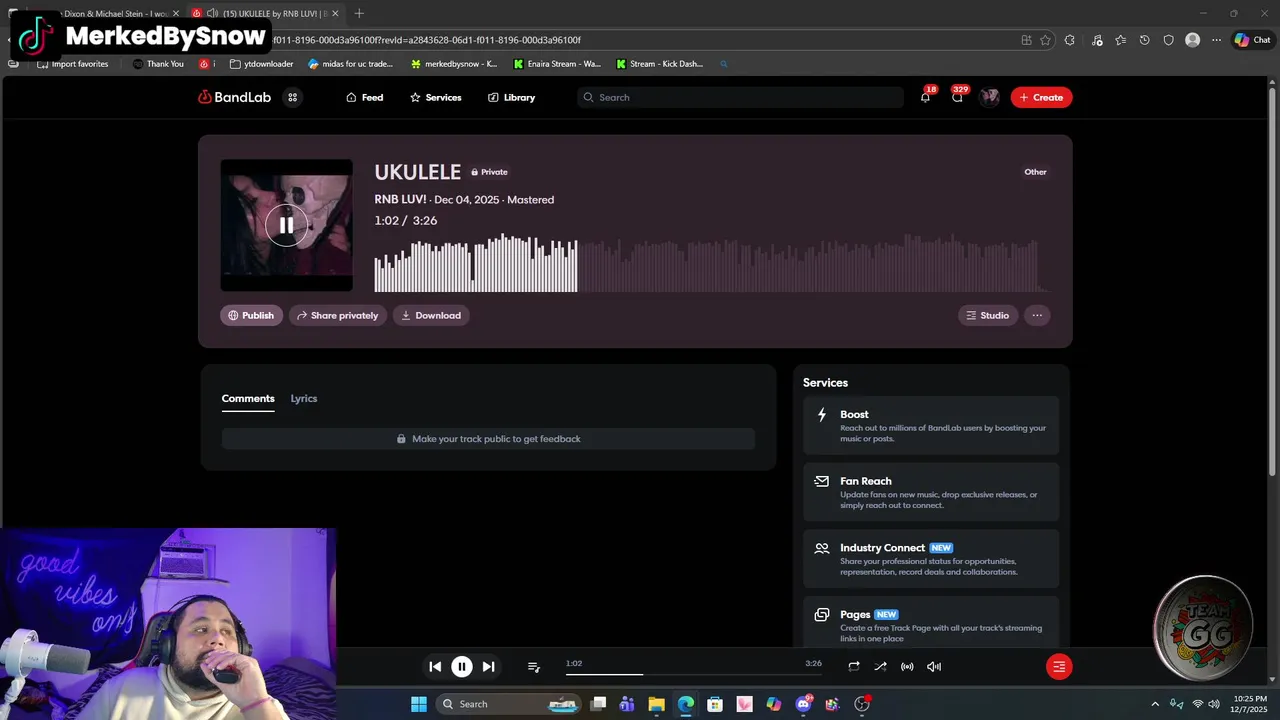
Task: Go to the Feed tab
Action: (365, 97)
